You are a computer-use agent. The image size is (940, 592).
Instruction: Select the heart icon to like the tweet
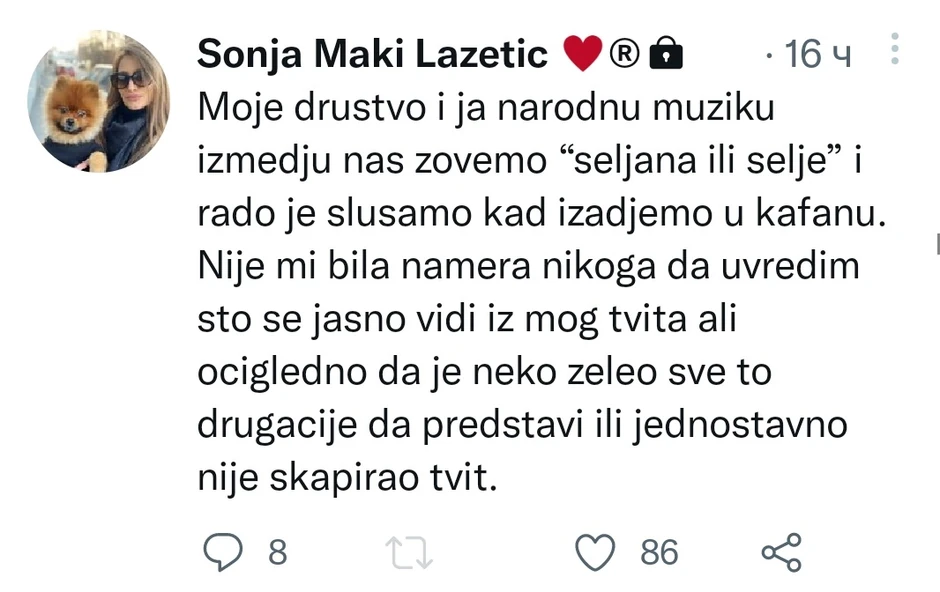click(x=595, y=551)
